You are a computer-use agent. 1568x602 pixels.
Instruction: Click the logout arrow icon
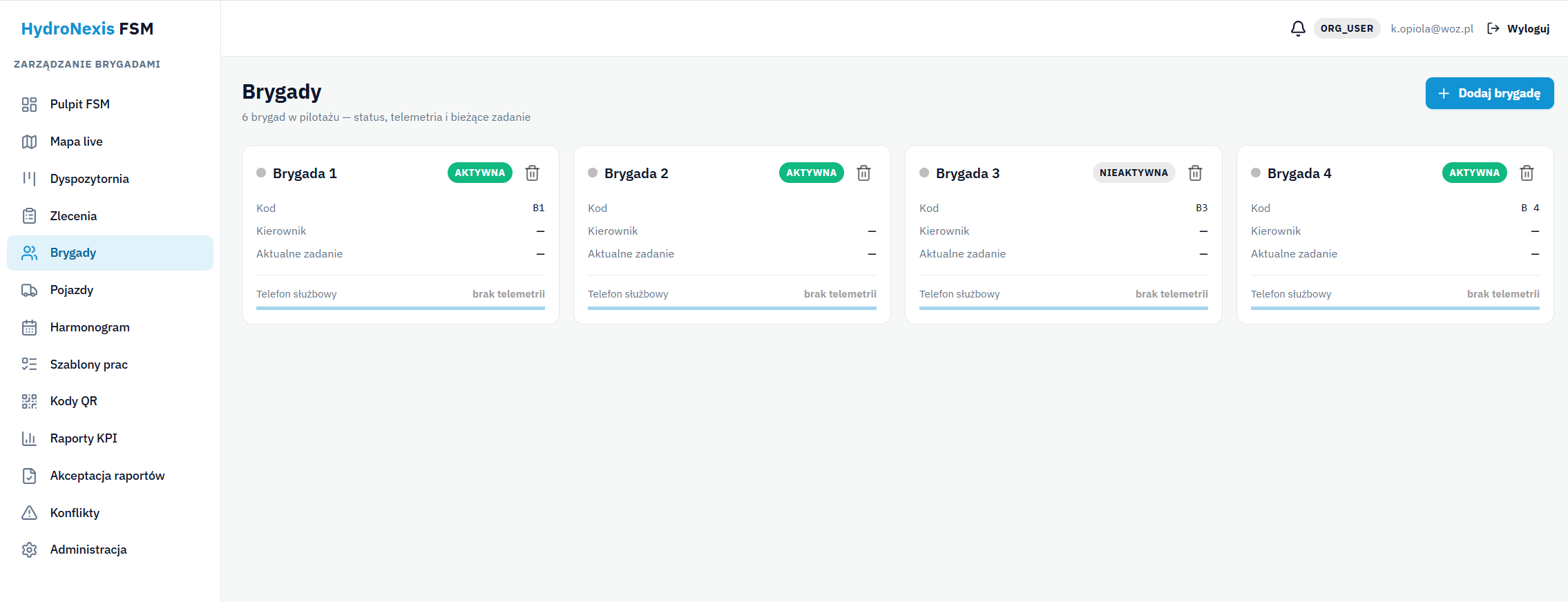pos(1493,28)
